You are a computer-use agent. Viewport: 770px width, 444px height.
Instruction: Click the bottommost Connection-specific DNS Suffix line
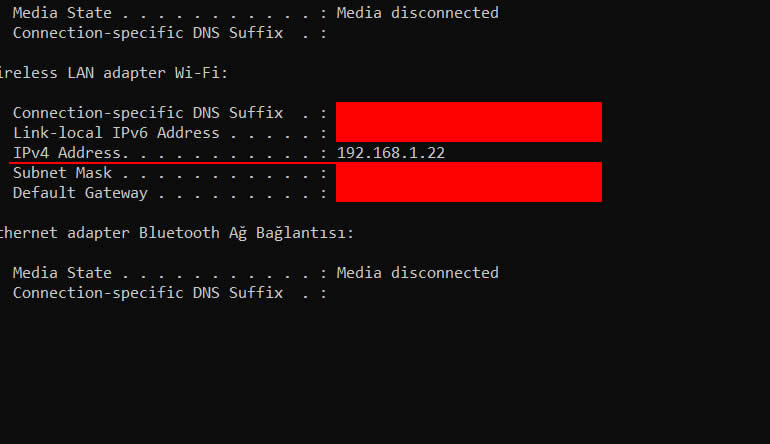click(x=148, y=293)
